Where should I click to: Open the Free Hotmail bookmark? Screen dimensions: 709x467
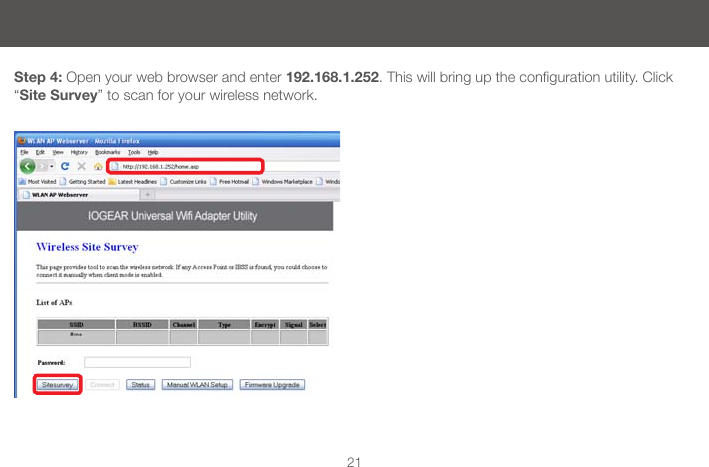point(230,182)
